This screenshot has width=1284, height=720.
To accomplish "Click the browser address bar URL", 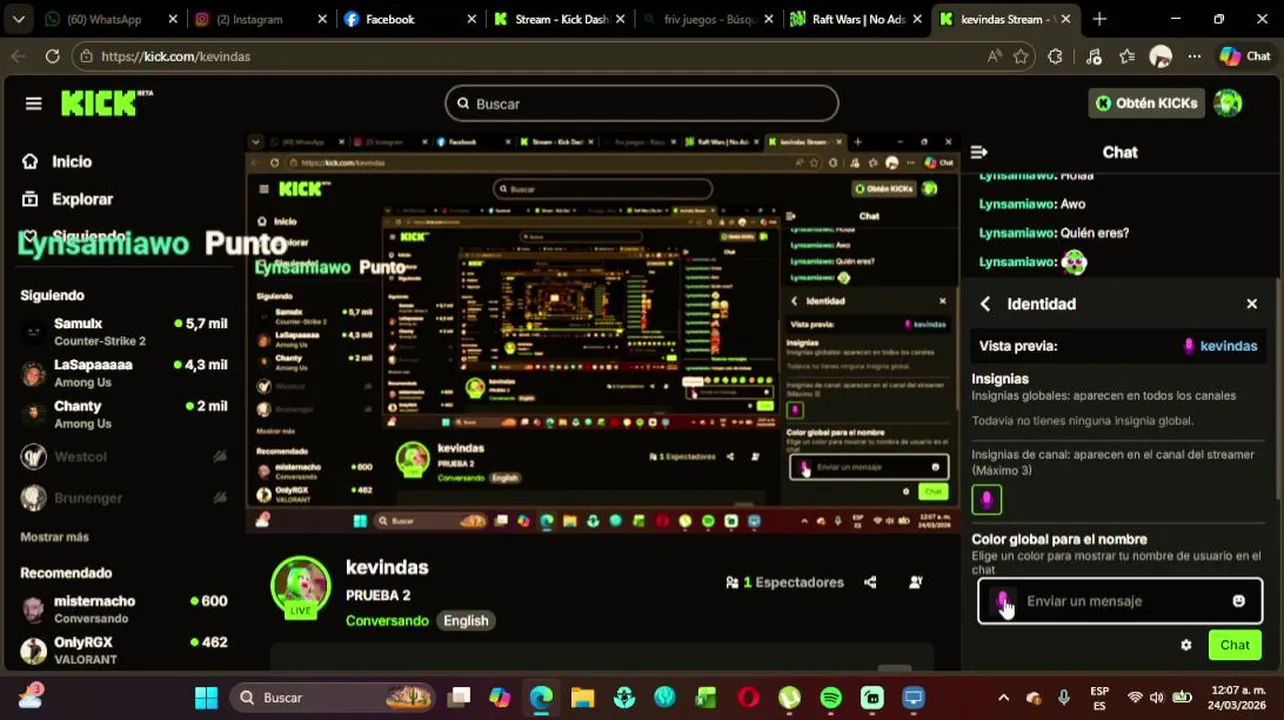I will pos(176,57).
